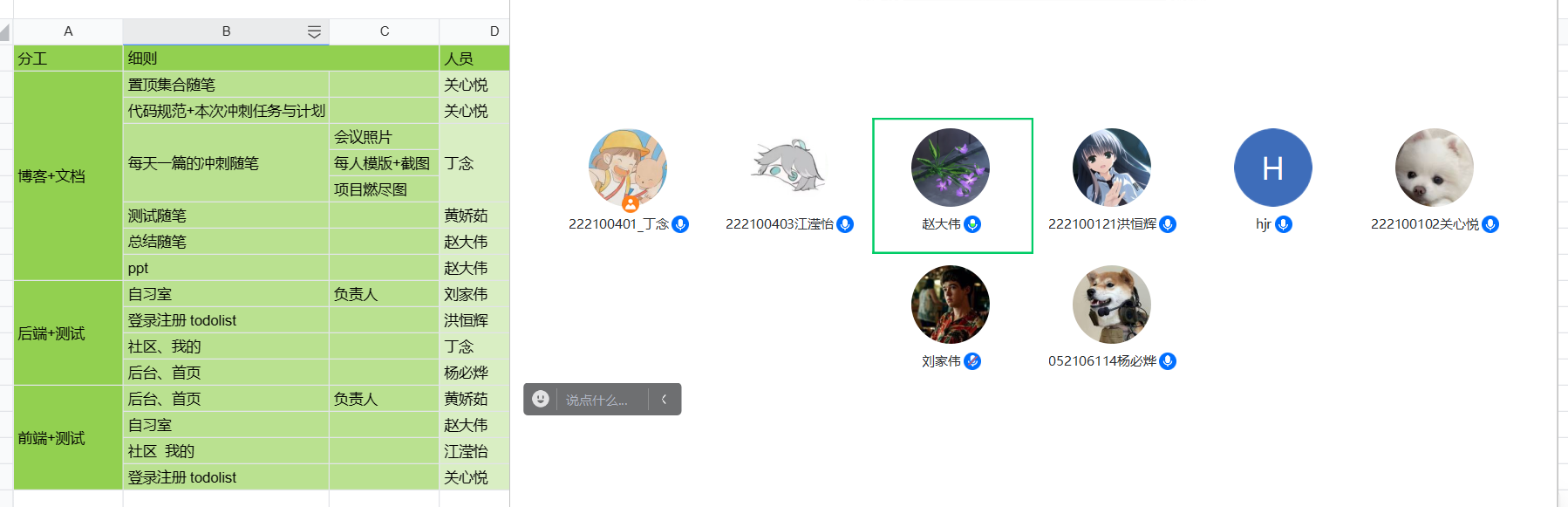Open the emoji picker in chat box
The width and height of the screenshot is (1568, 507).
(541, 399)
